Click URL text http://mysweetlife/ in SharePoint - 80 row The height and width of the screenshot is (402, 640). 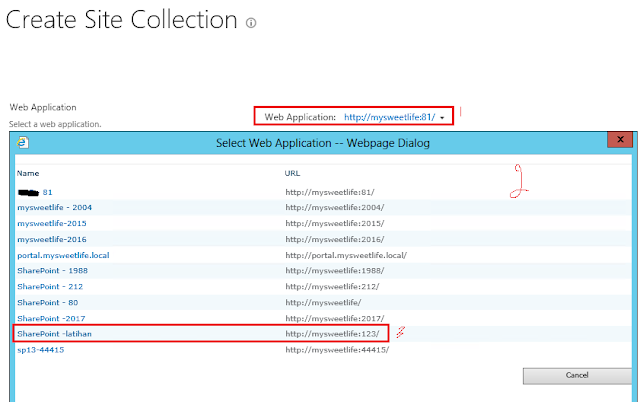(x=323, y=302)
